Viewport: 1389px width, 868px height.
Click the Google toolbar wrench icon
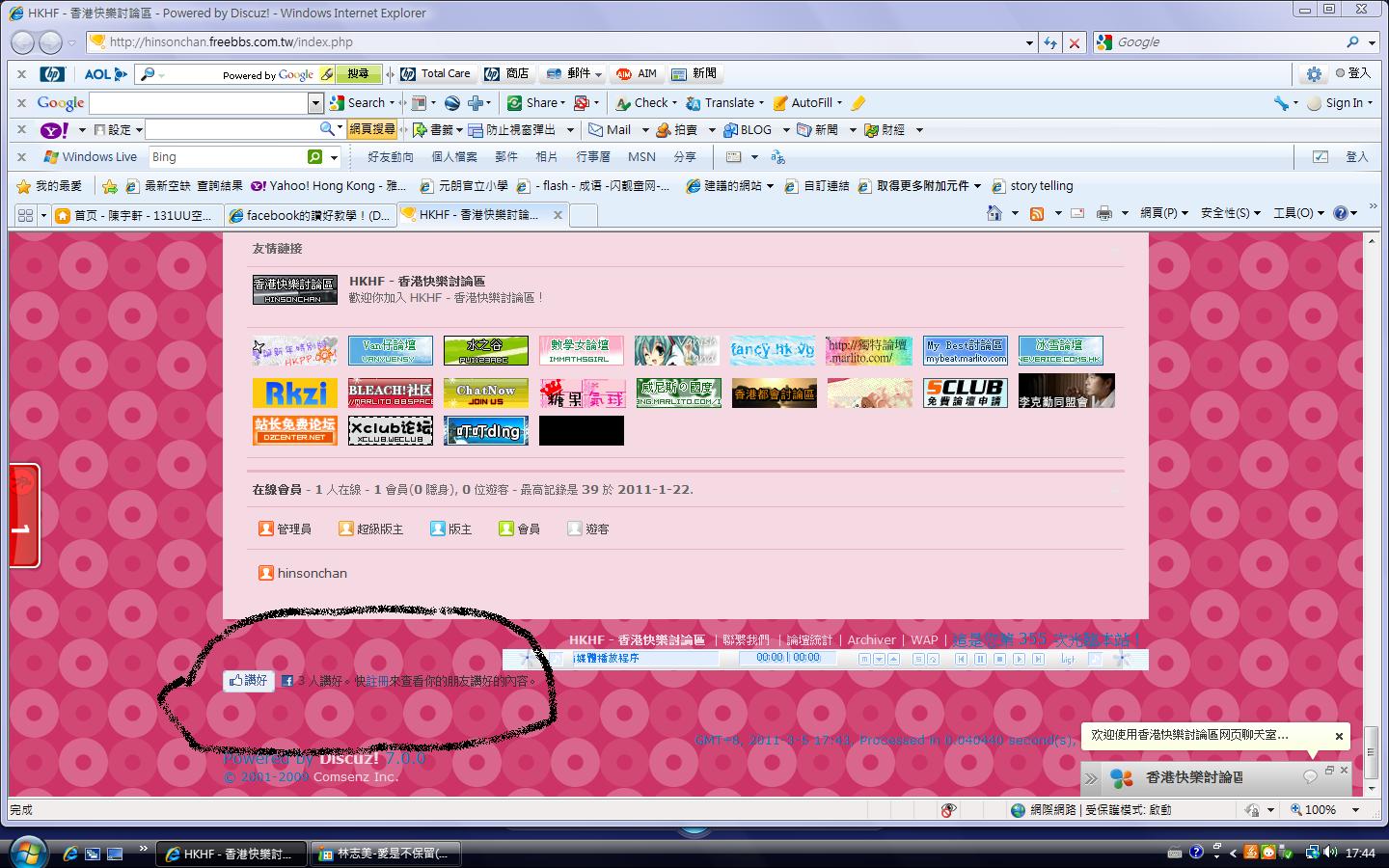pos(1281,103)
